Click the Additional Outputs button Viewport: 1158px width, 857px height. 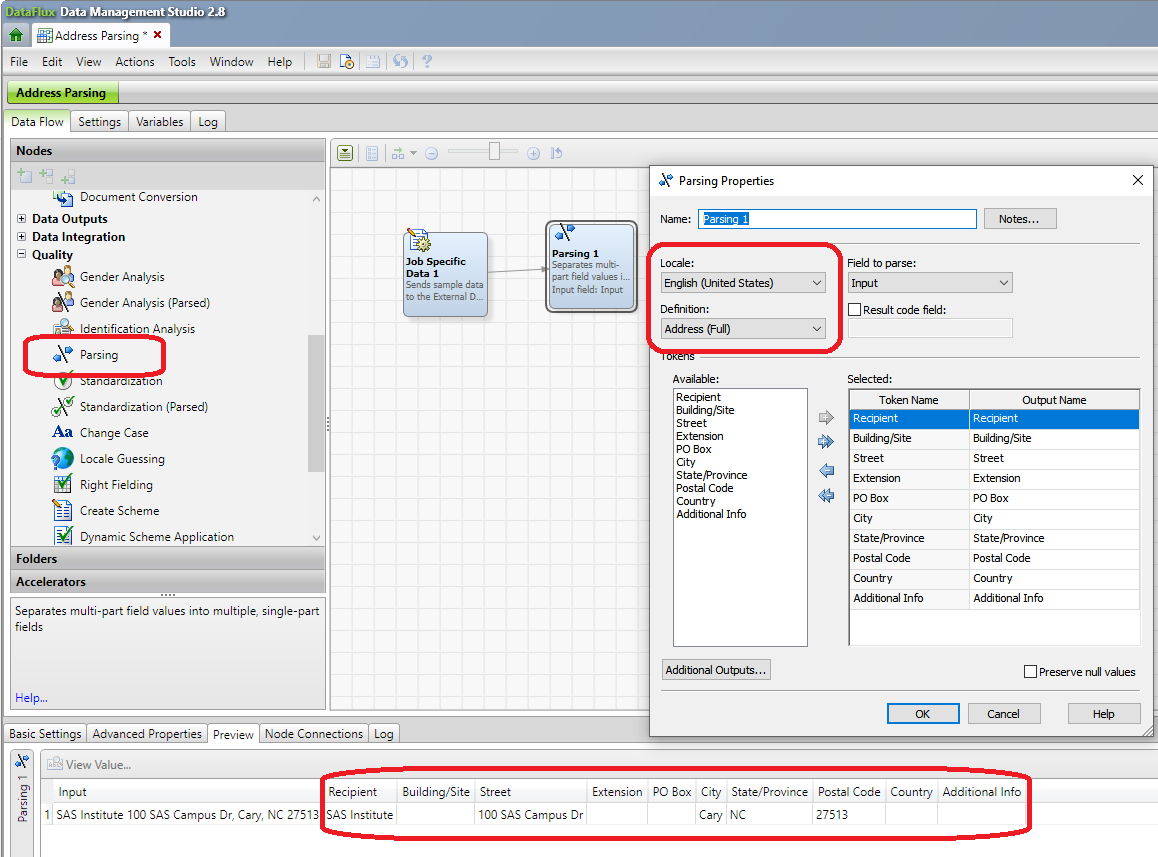pos(716,670)
